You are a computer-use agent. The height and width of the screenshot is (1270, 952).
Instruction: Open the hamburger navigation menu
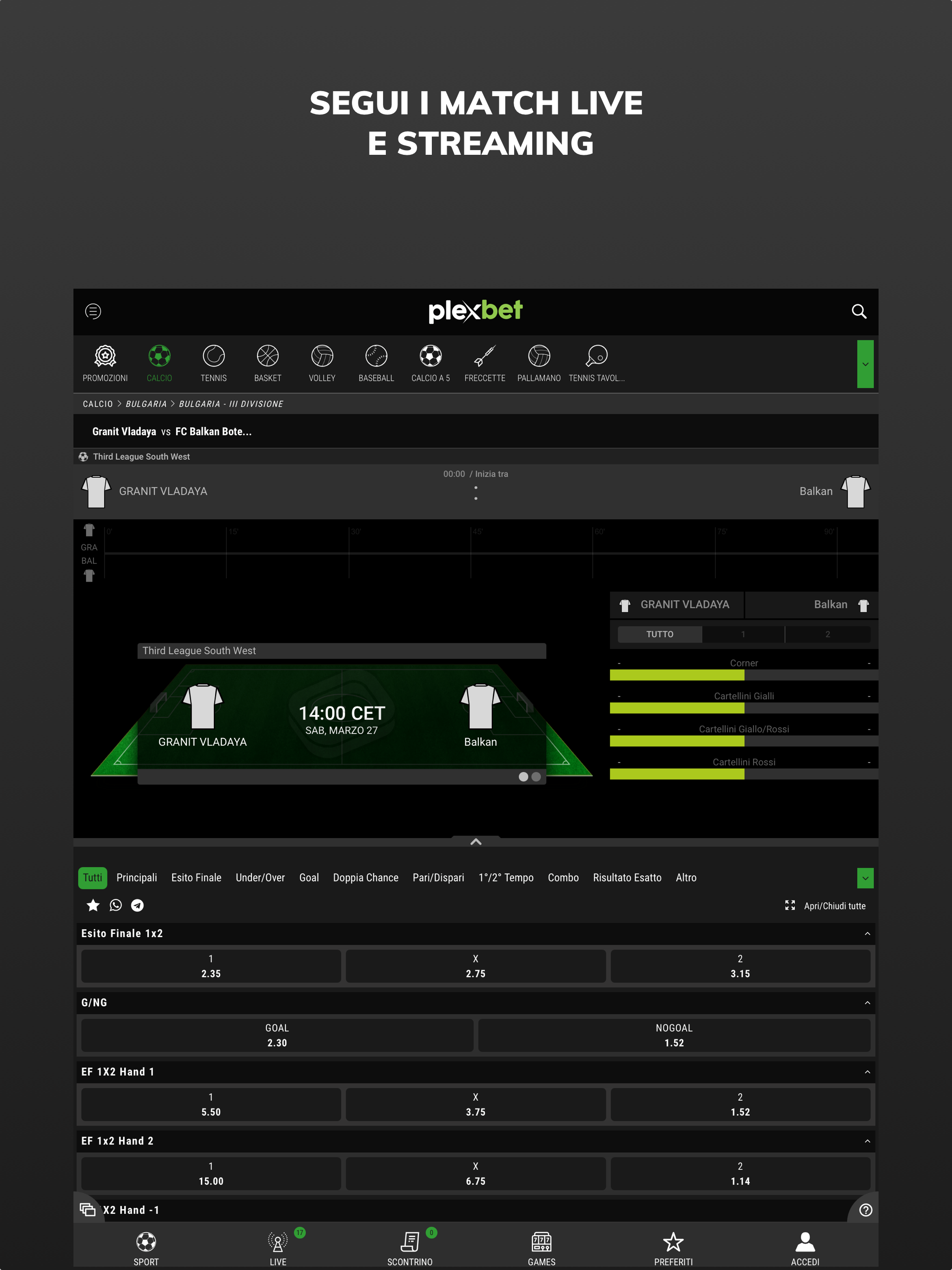point(93,311)
